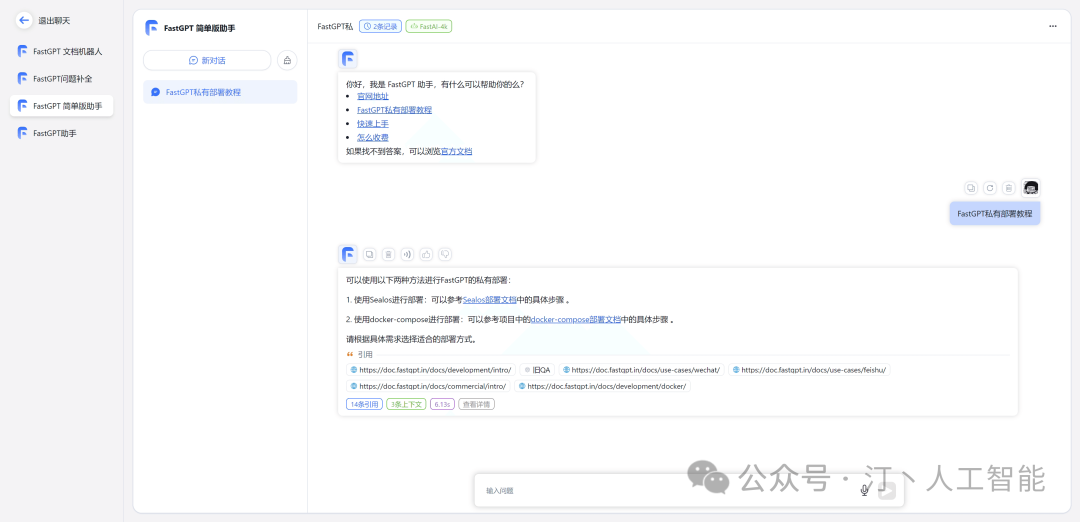Viewport: 1080px width, 522px height.
Task: Expand the 14条引用 citations tag
Action: 364,404
